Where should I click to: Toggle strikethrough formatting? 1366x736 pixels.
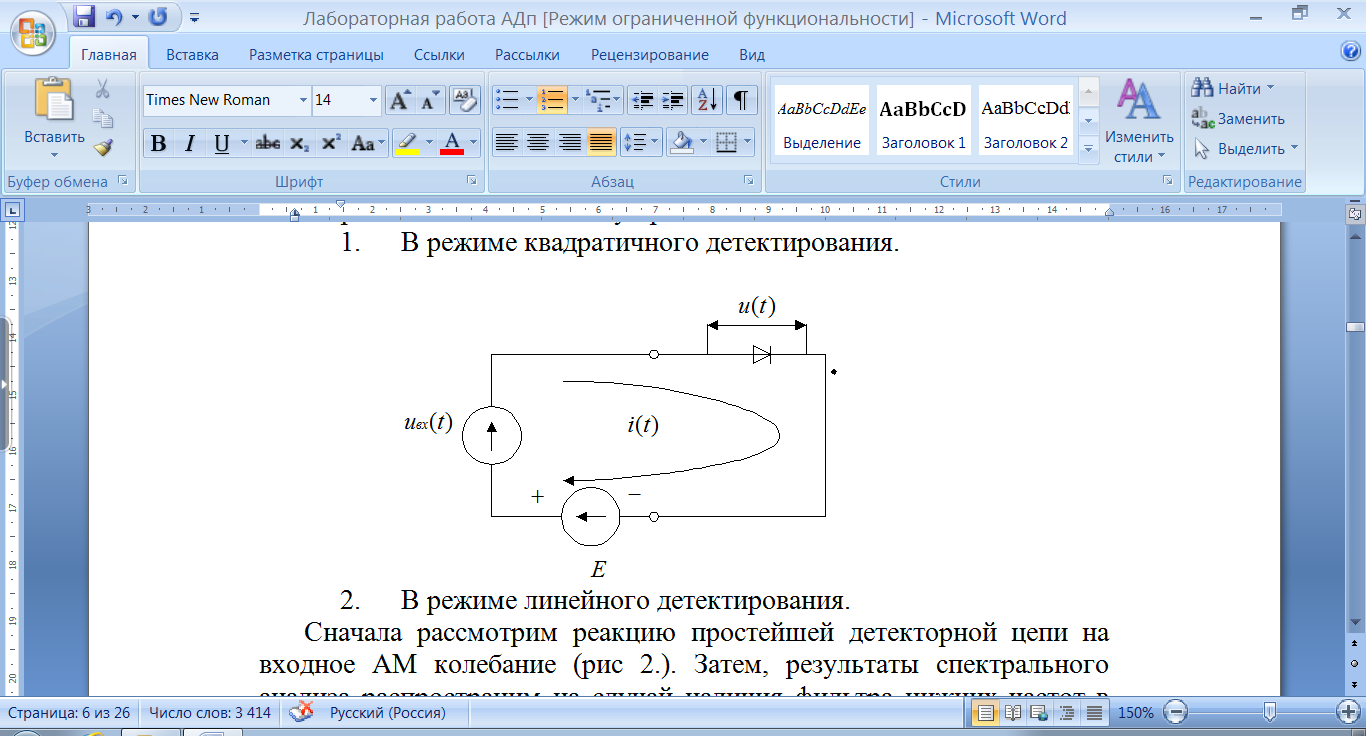(268, 143)
